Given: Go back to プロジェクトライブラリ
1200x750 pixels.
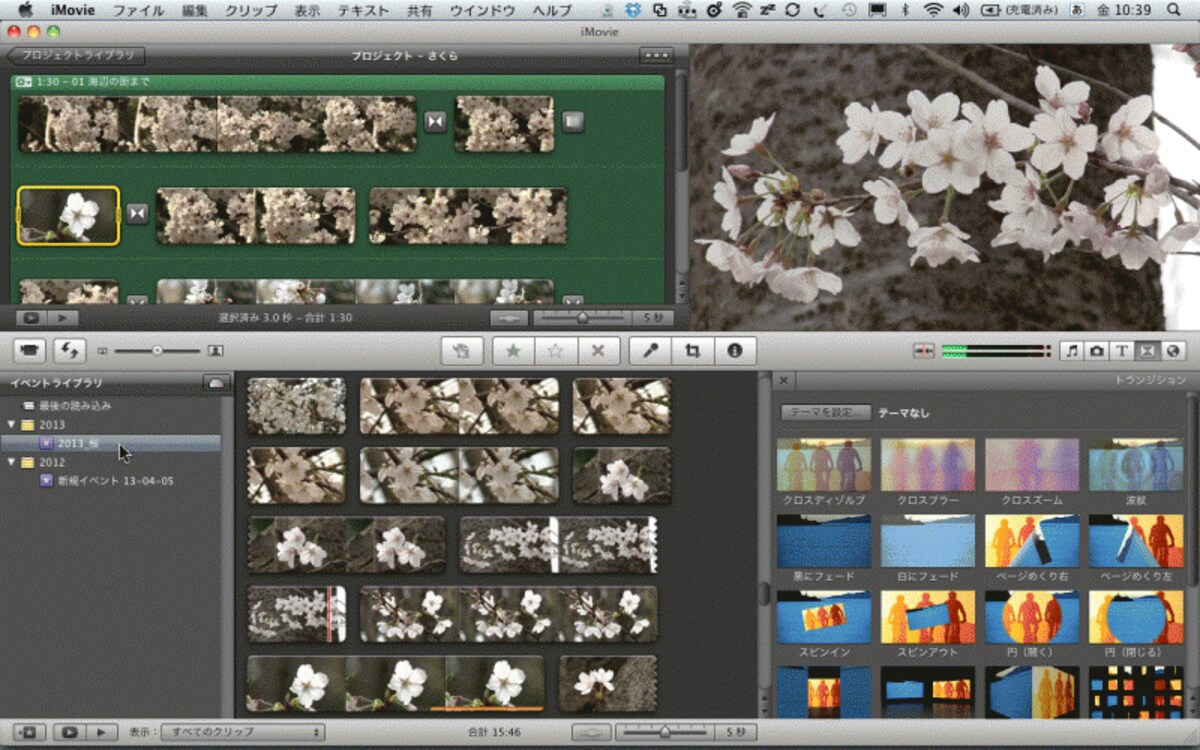Looking at the screenshot, I should point(76,56).
